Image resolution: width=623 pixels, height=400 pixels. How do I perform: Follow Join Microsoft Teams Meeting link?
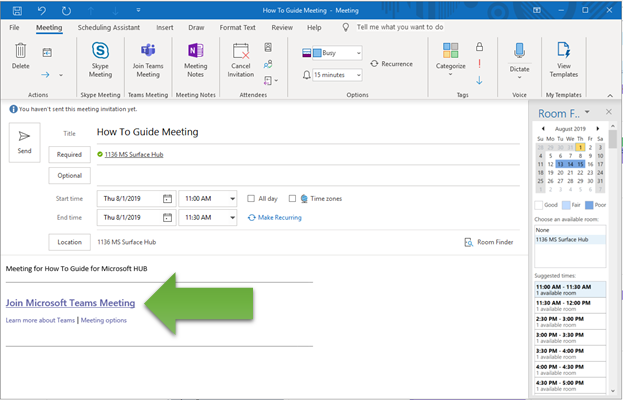[70, 303]
